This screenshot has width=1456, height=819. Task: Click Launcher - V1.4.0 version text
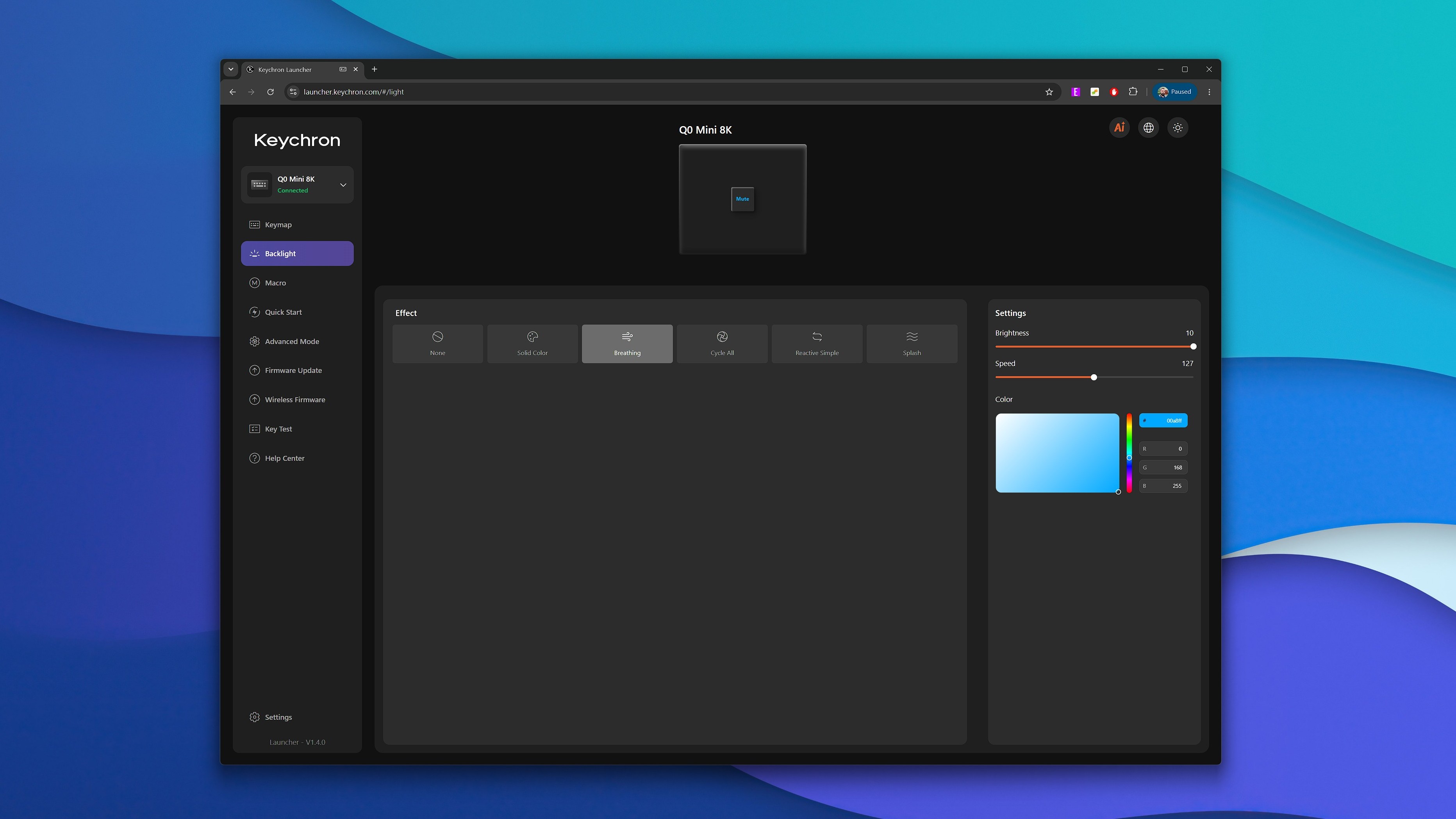(x=297, y=742)
